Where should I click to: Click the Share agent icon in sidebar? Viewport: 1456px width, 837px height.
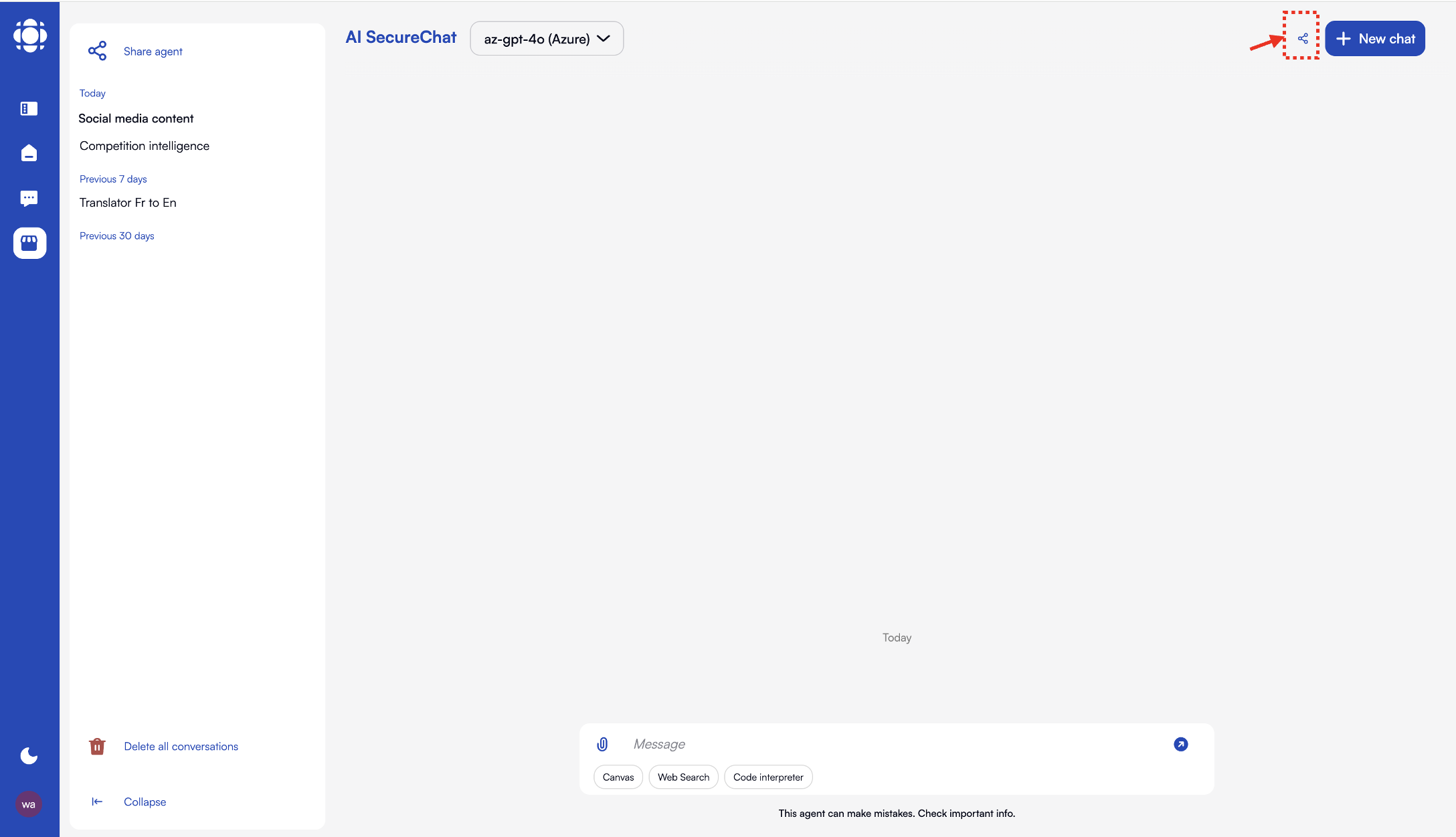click(98, 51)
